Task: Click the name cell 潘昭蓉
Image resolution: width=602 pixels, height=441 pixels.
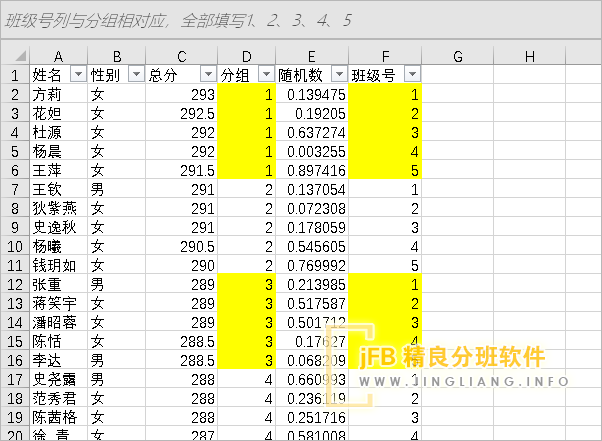Action: coord(59,322)
